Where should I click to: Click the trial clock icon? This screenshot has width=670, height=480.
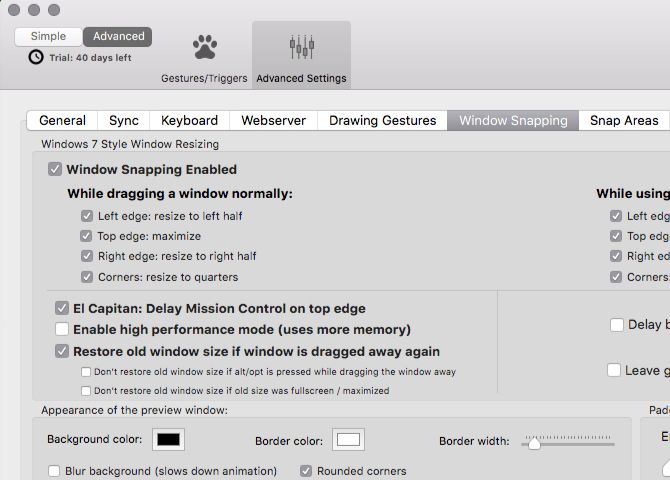36,57
